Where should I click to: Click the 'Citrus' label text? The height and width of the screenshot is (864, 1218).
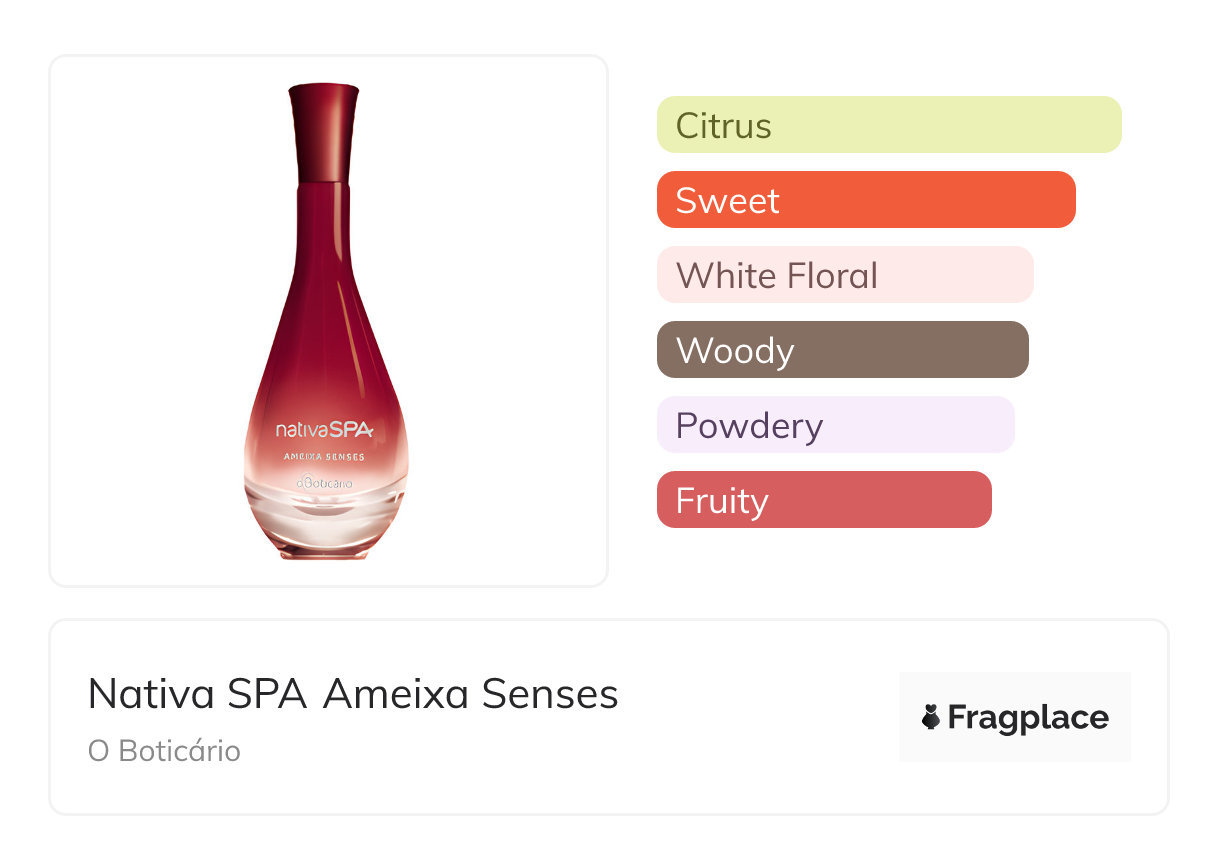(x=723, y=126)
